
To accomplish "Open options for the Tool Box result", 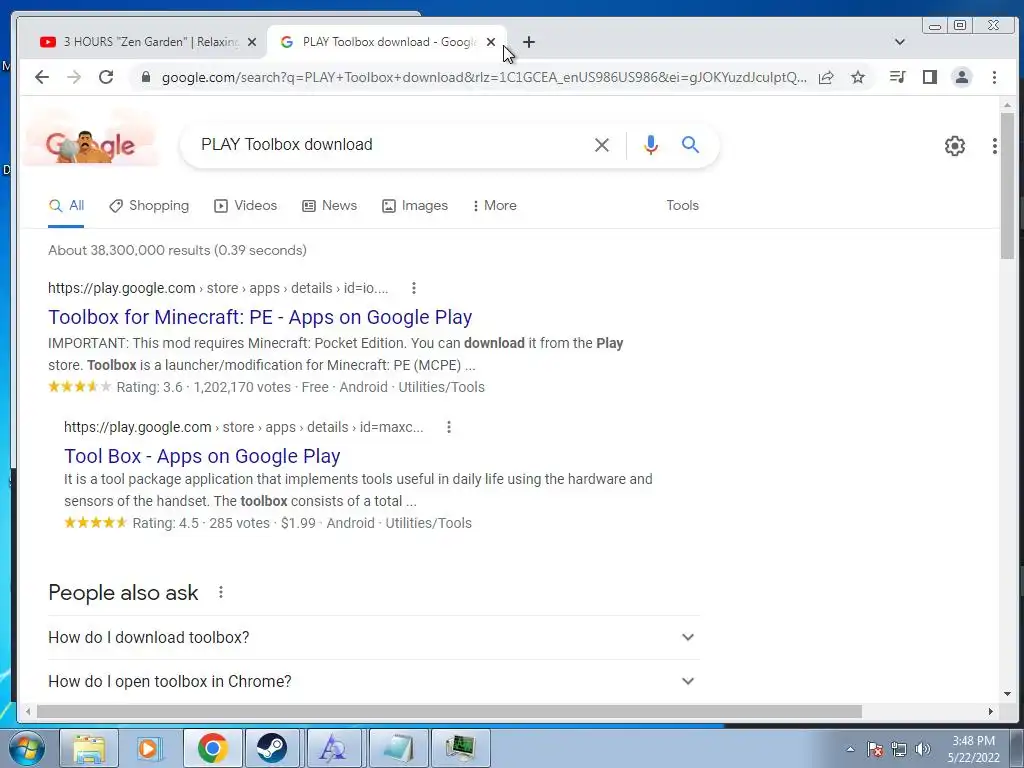I will [449, 427].
